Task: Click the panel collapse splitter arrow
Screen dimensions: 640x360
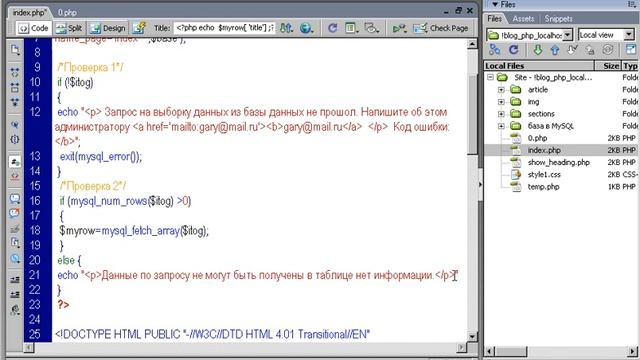Action: click(480, 184)
